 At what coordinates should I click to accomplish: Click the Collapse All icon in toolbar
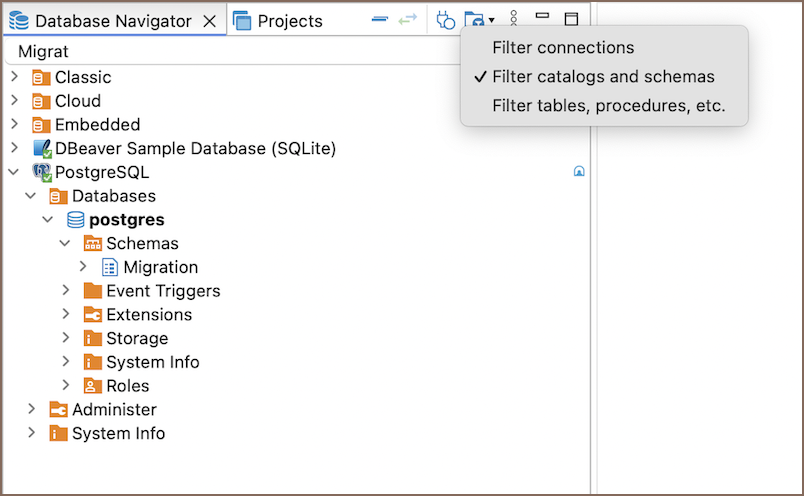(379, 20)
